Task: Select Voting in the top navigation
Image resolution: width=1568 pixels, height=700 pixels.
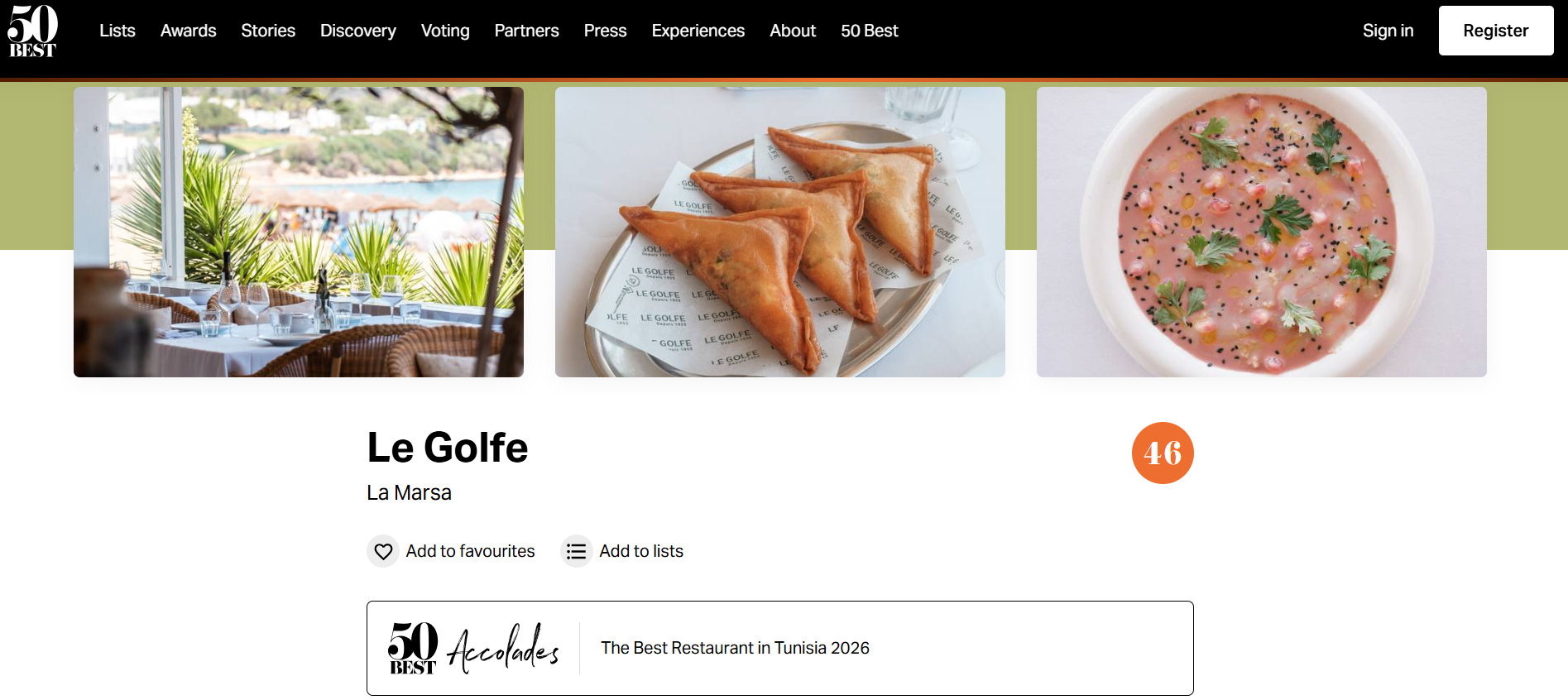Action: tap(445, 31)
